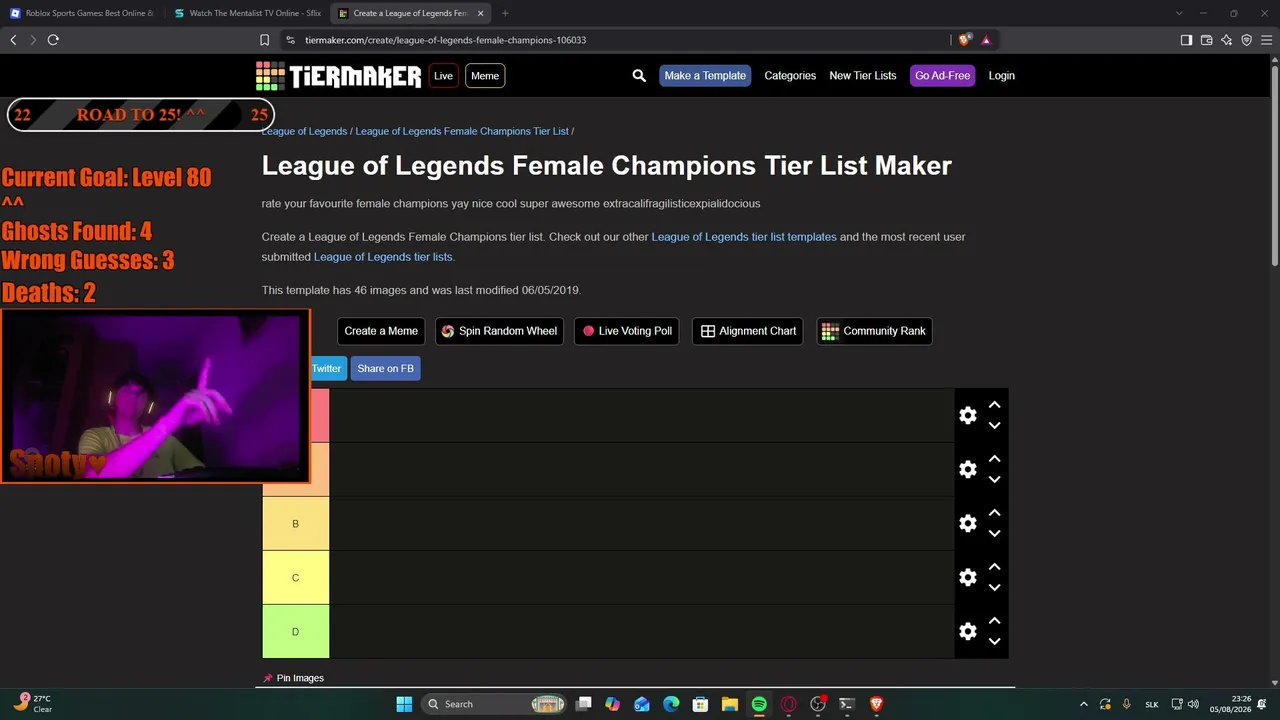The image size is (1280, 720).
Task: Open settings gear for the second tier row
Action: [967, 469]
